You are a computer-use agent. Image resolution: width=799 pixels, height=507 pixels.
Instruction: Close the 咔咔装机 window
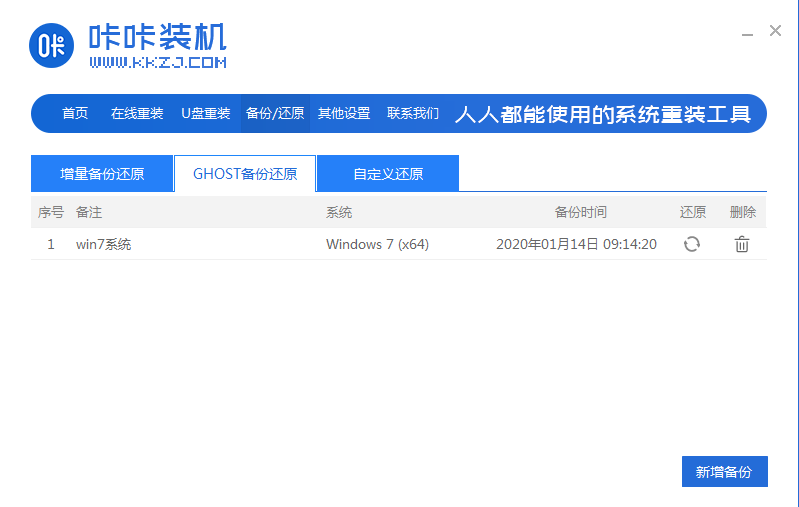point(775,31)
